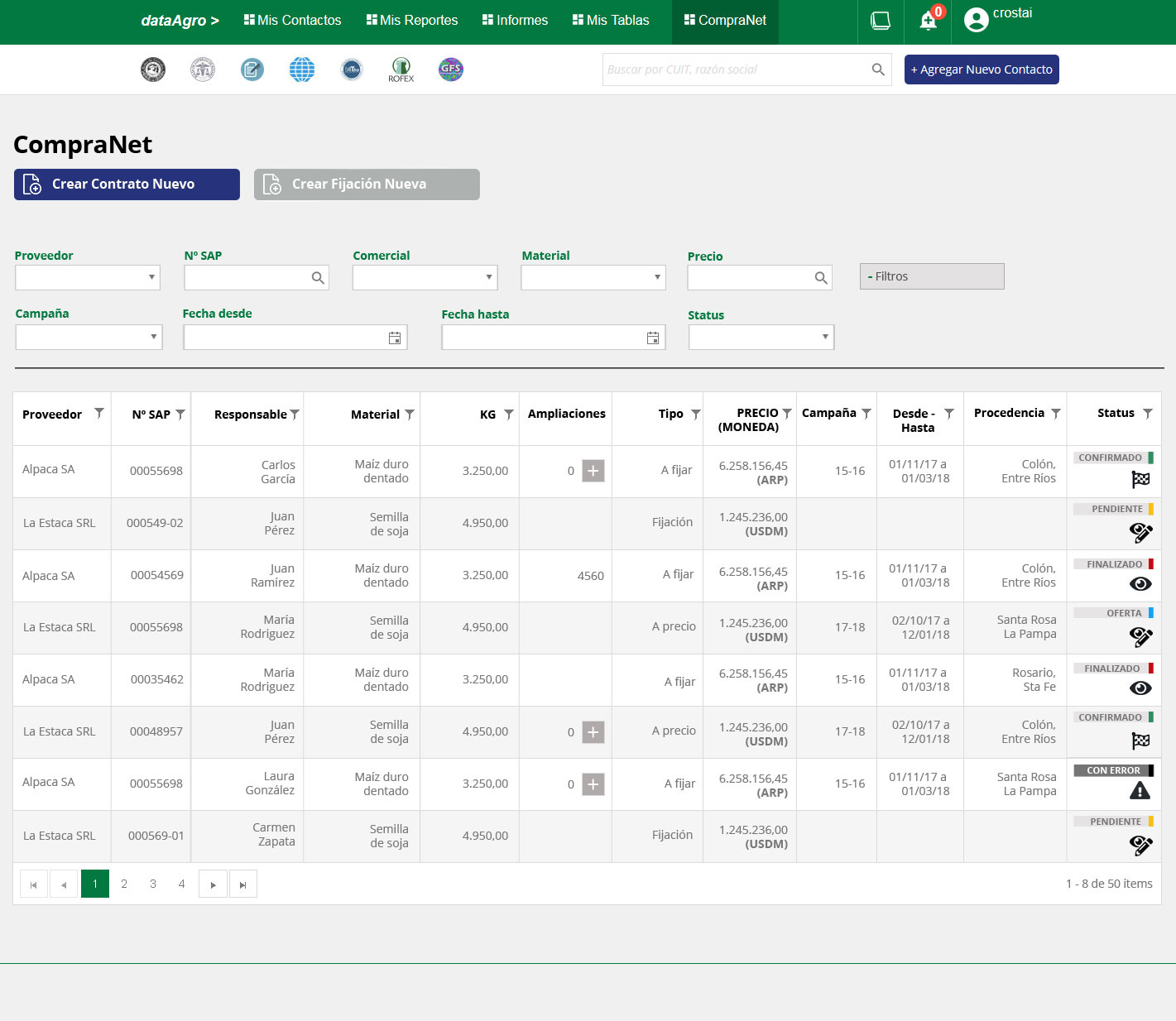View finalized contract of Juan Ramírez
This screenshot has height=1021, width=1176.
tap(1140, 584)
